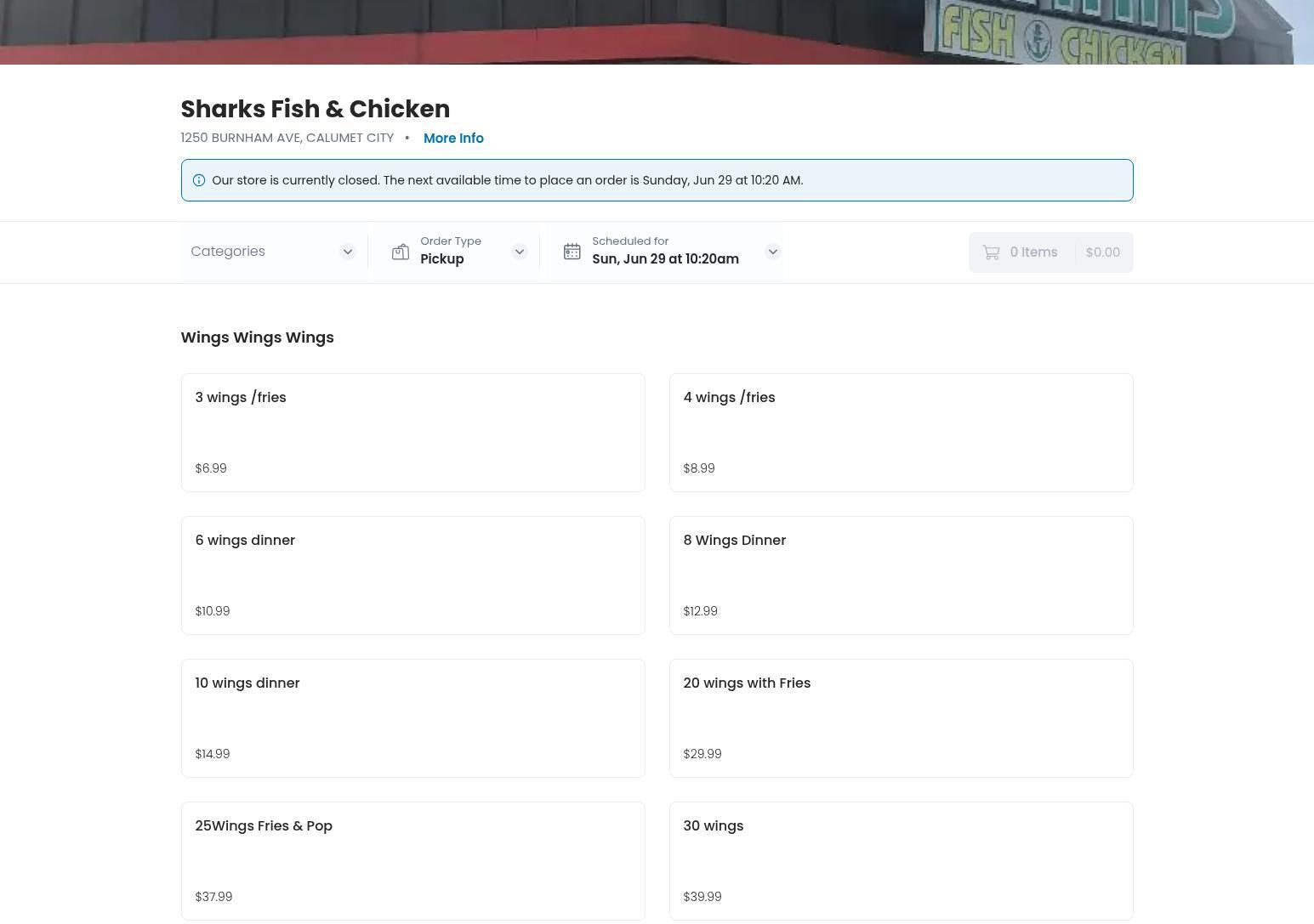This screenshot has width=1314, height=924.
Task: Click the $39.99 price
Action: click(x=703, y=897)
